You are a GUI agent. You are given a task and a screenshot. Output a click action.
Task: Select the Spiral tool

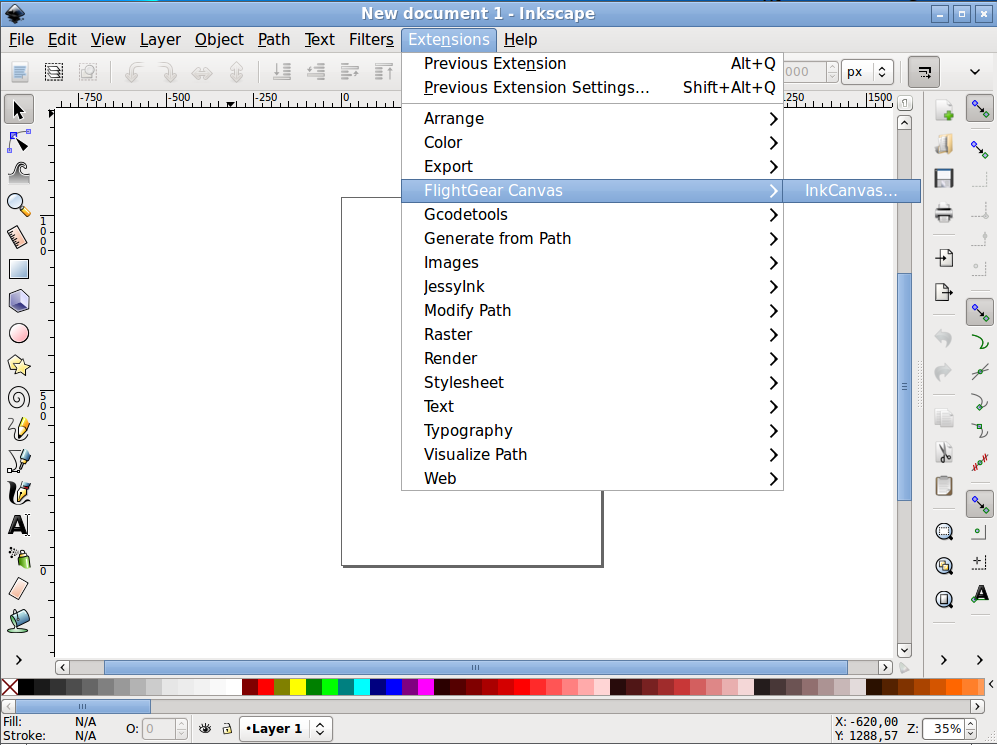click(x=18, y=397)
